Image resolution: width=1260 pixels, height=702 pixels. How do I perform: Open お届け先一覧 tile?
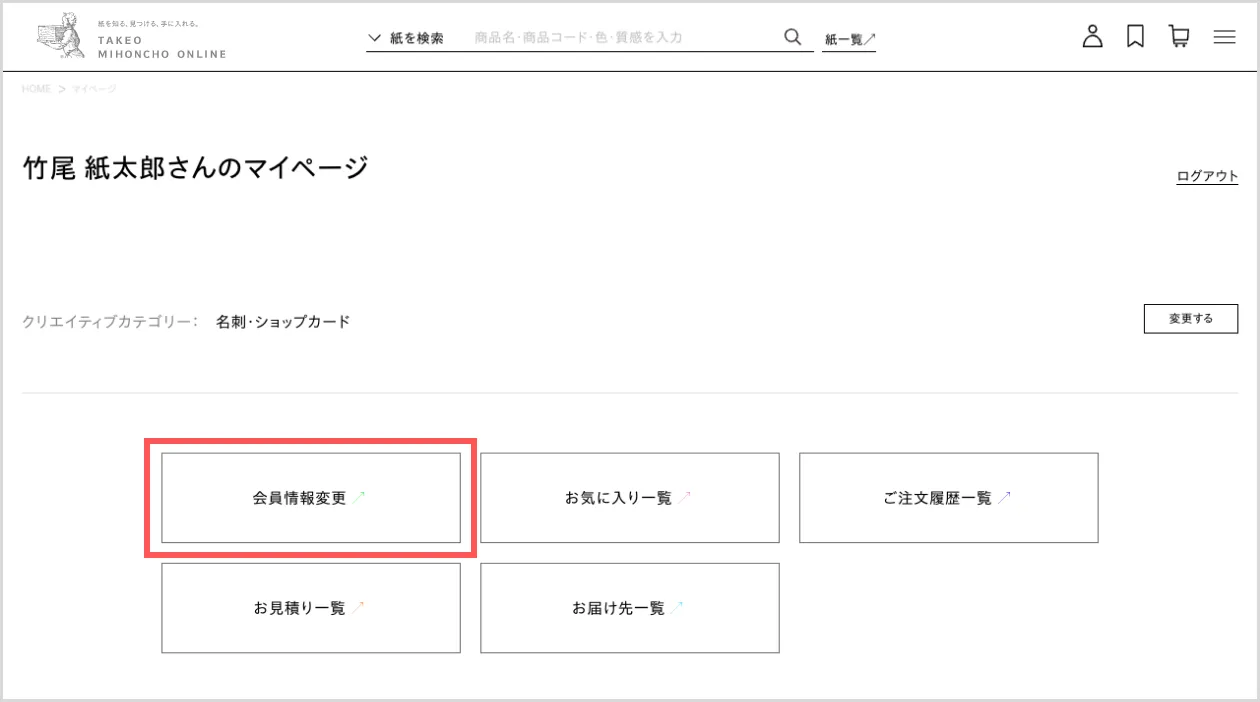tap(629, 608)
